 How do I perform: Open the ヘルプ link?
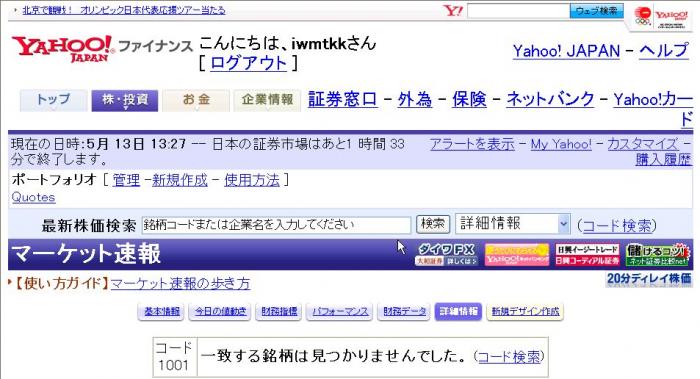point(664,50)
